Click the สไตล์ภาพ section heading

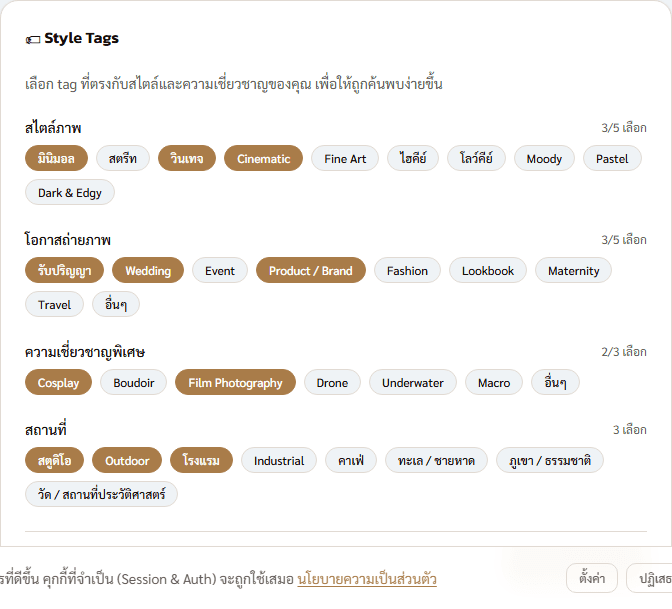53,128
